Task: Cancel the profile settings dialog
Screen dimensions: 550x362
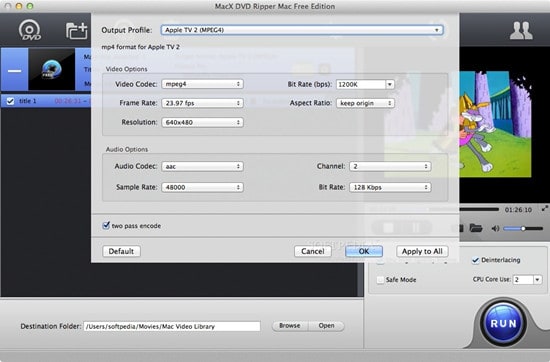Action: 313,251
